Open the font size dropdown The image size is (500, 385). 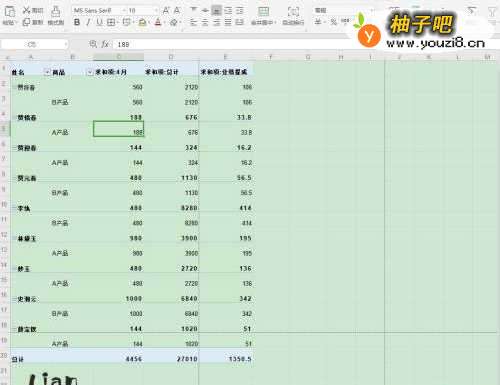pyautogui.click(x=155, y=10)
